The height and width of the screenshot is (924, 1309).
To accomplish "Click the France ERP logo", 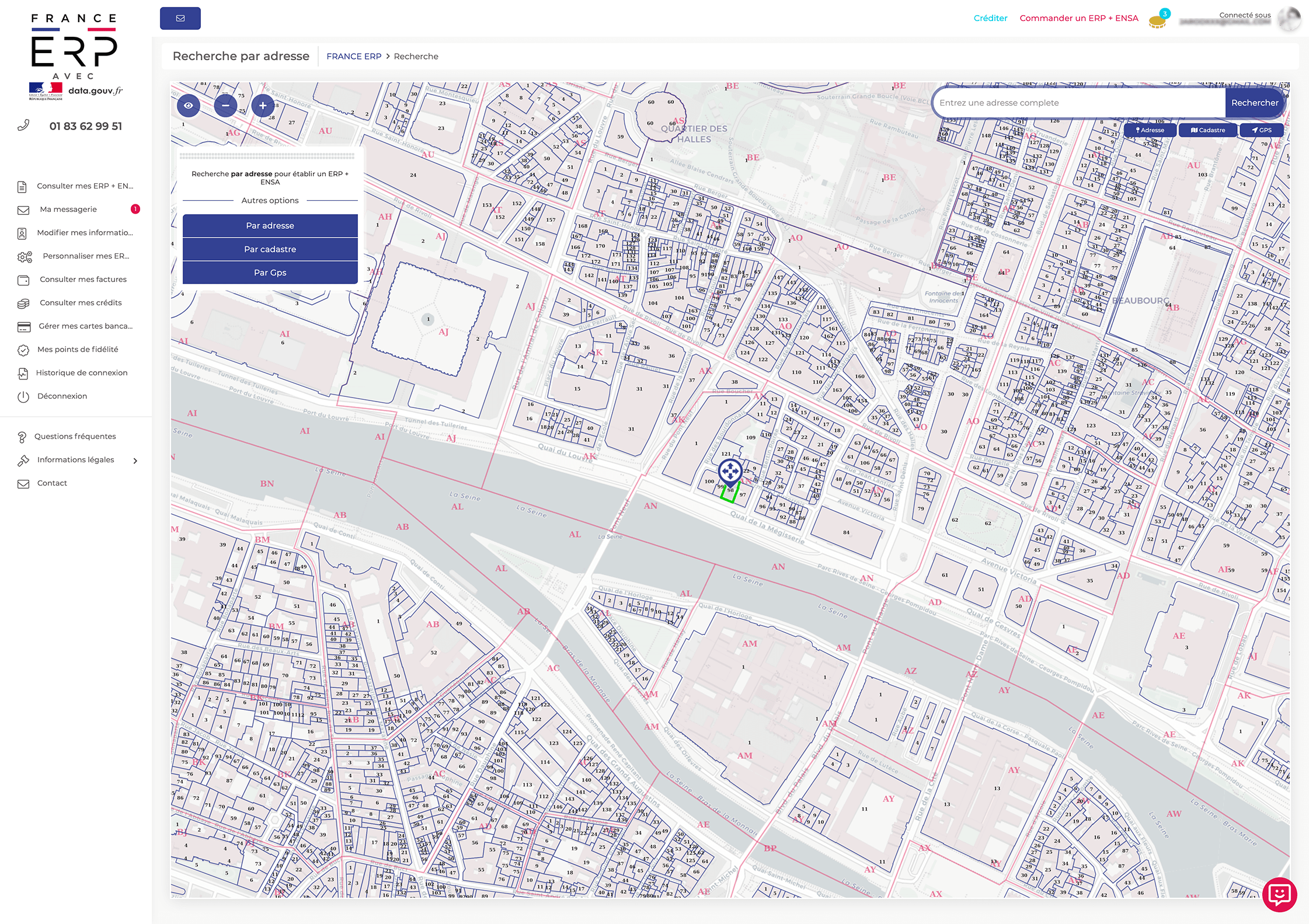I will pyautogui.click(x=75, y=57).
